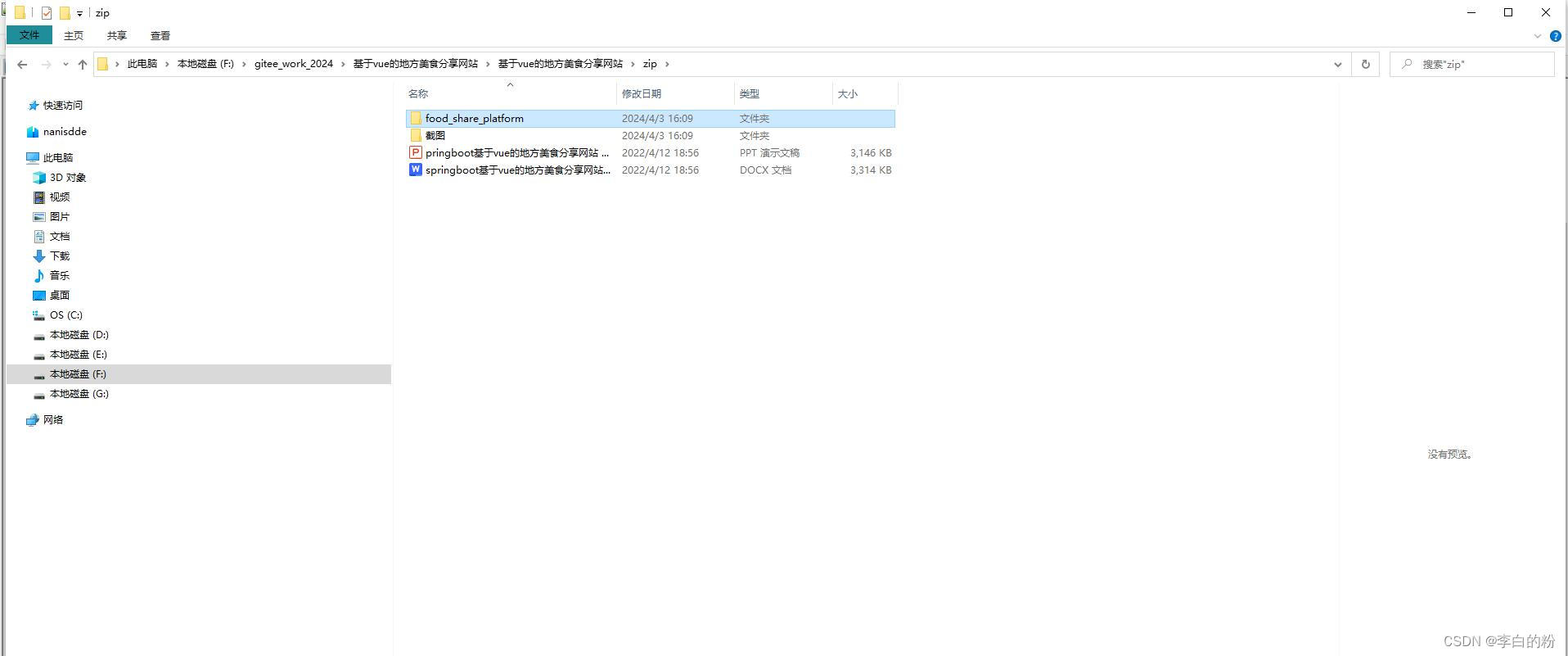The width and height of the screenshot is (1568, 656).
Task: Click the folder icon in the address bar
Action: point(102,64)
